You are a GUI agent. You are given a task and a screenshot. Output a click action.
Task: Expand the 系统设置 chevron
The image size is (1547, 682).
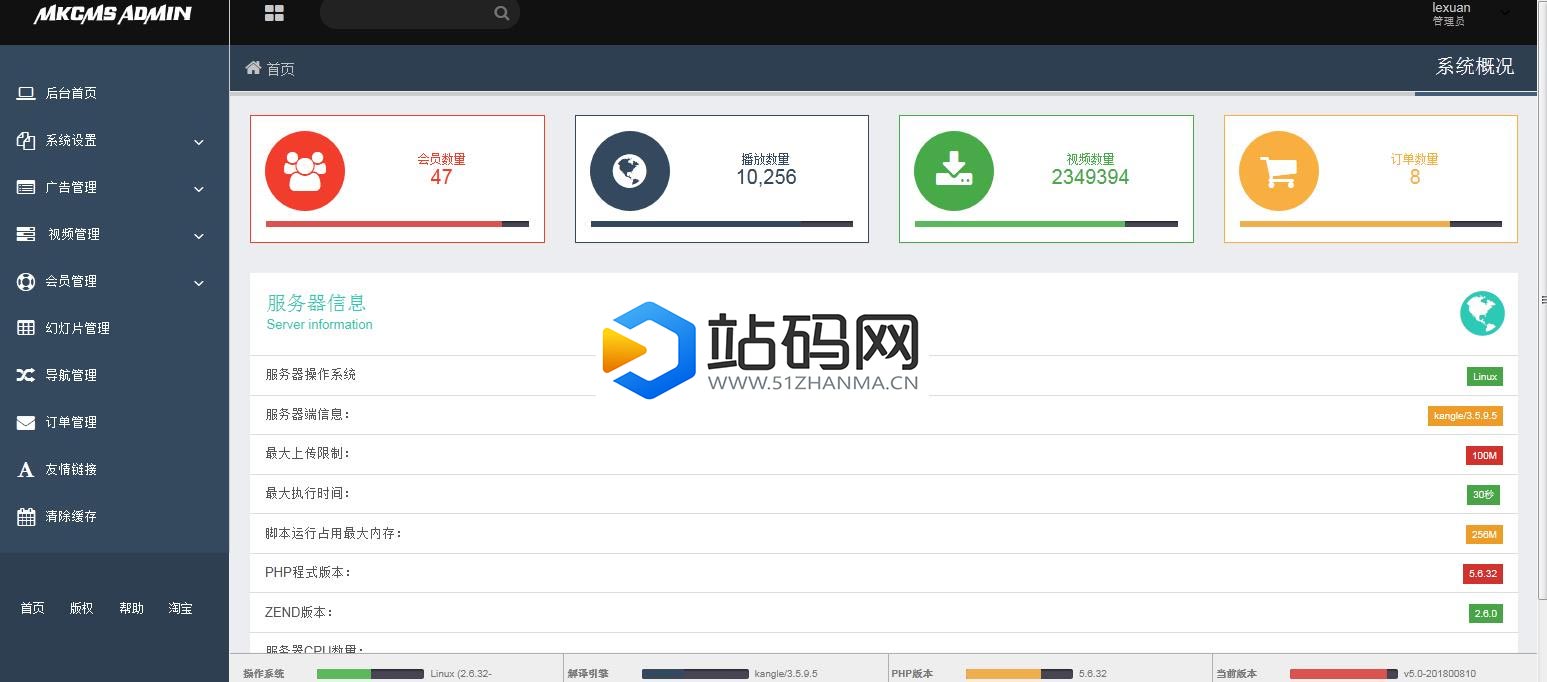pyautogui.click(x=199, y=142)
